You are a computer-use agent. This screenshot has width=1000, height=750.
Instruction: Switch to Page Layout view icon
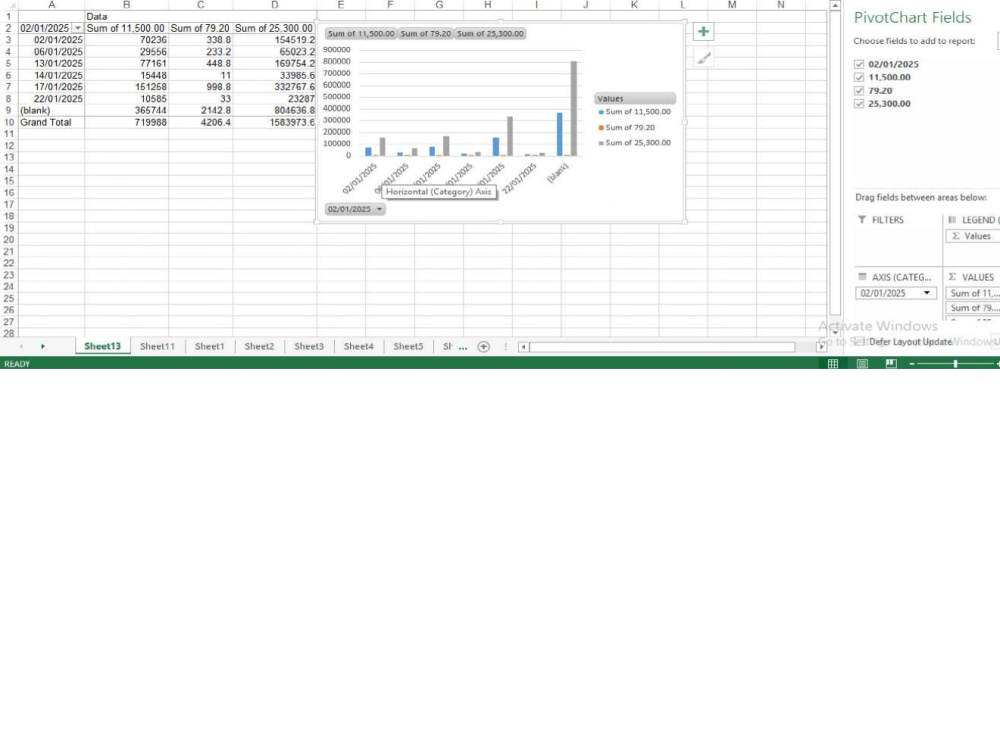pyautogui.click(x=862, y=364)
